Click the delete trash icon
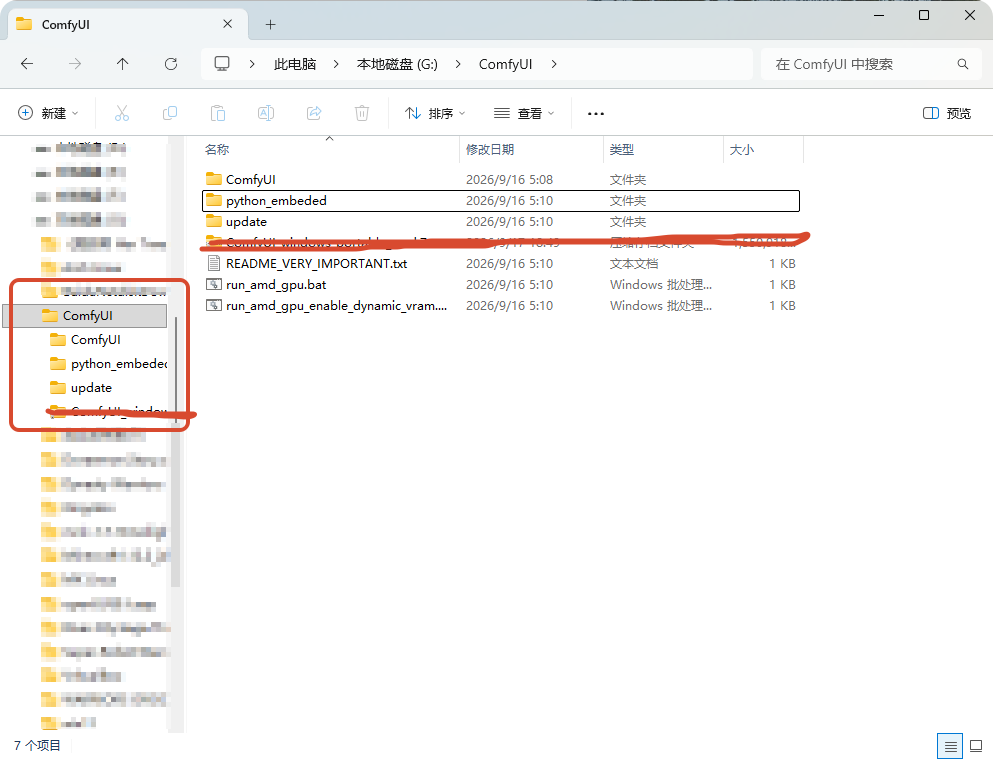 [x=362, y=113]
